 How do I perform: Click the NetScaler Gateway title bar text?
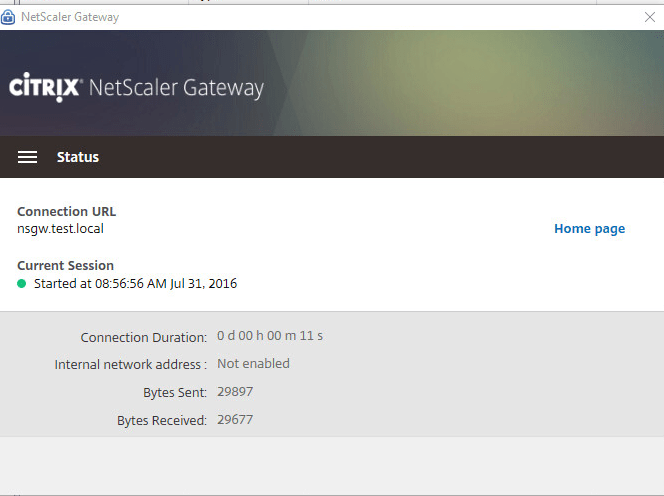click(70, 17)
